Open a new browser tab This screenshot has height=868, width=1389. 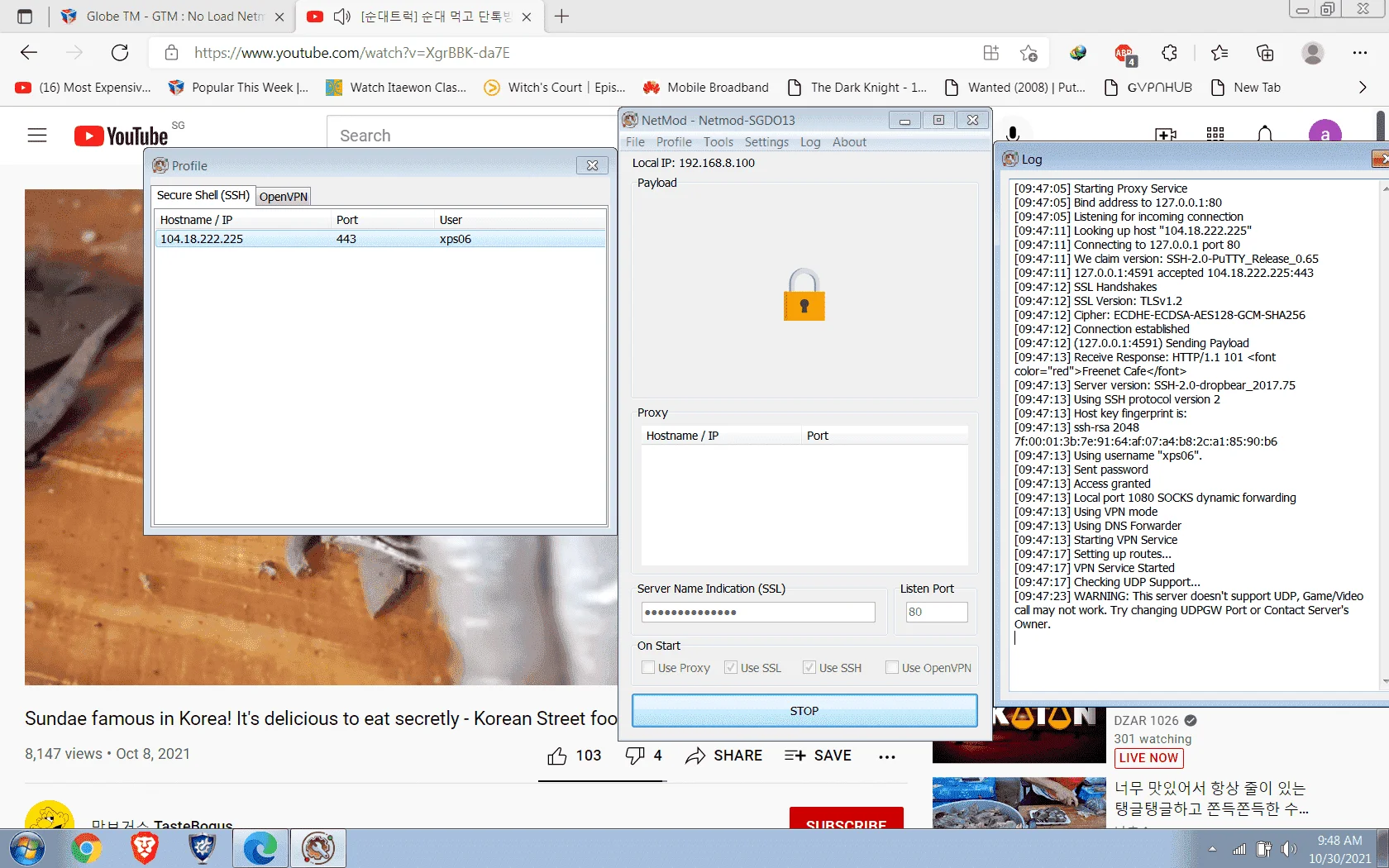point(561,17)
